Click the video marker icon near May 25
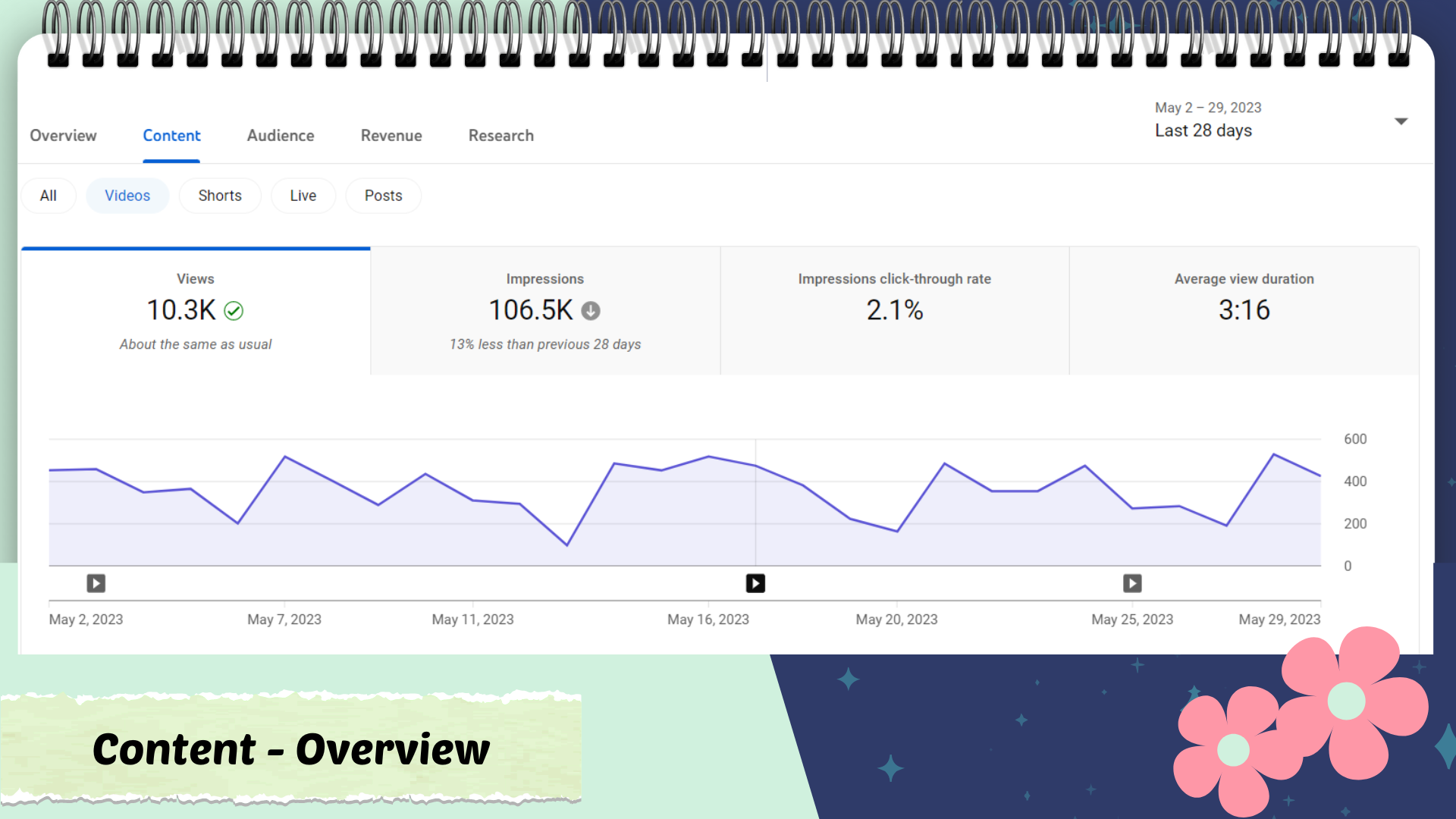 1132,583
